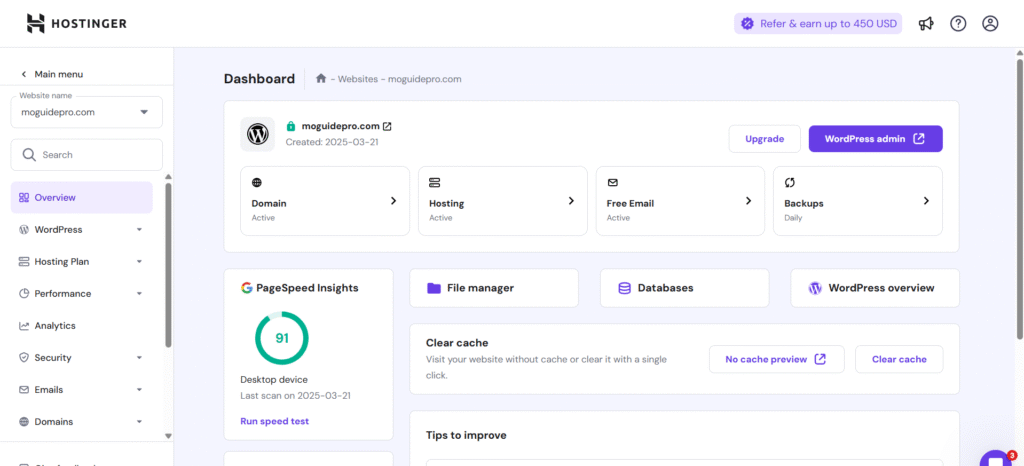
Task: Open the Performance sidebar menu item
Action: (x=82, y=294)
